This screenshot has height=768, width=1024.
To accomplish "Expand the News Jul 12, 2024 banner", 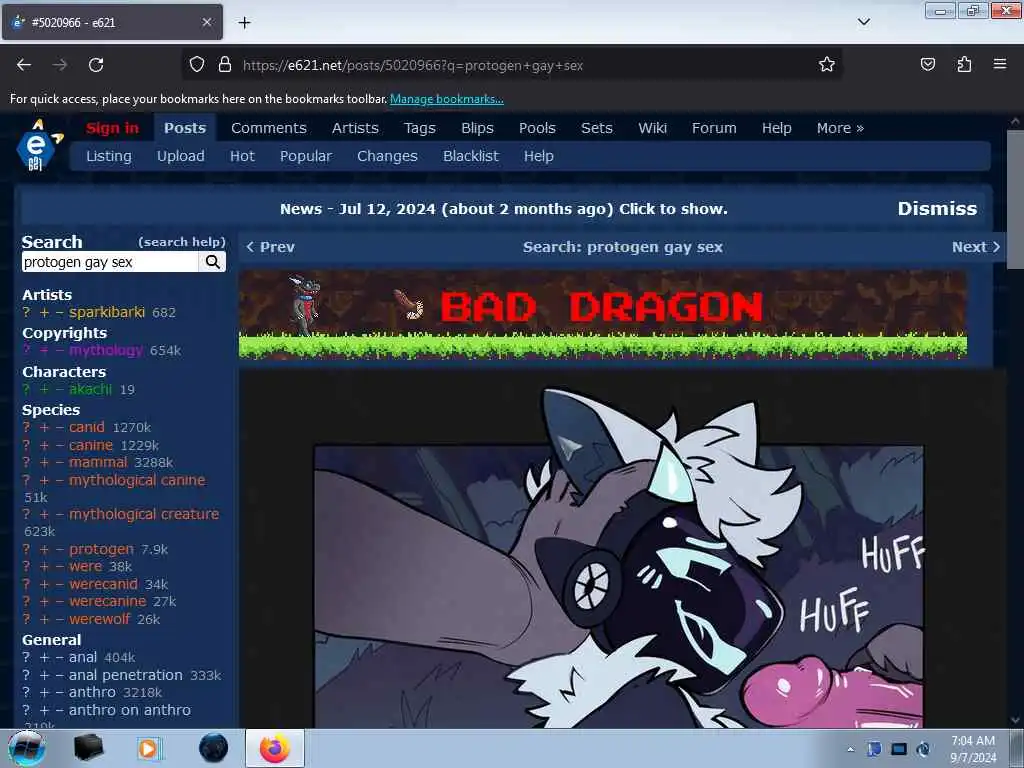I will pyautogui.click(x=504, y=209).
